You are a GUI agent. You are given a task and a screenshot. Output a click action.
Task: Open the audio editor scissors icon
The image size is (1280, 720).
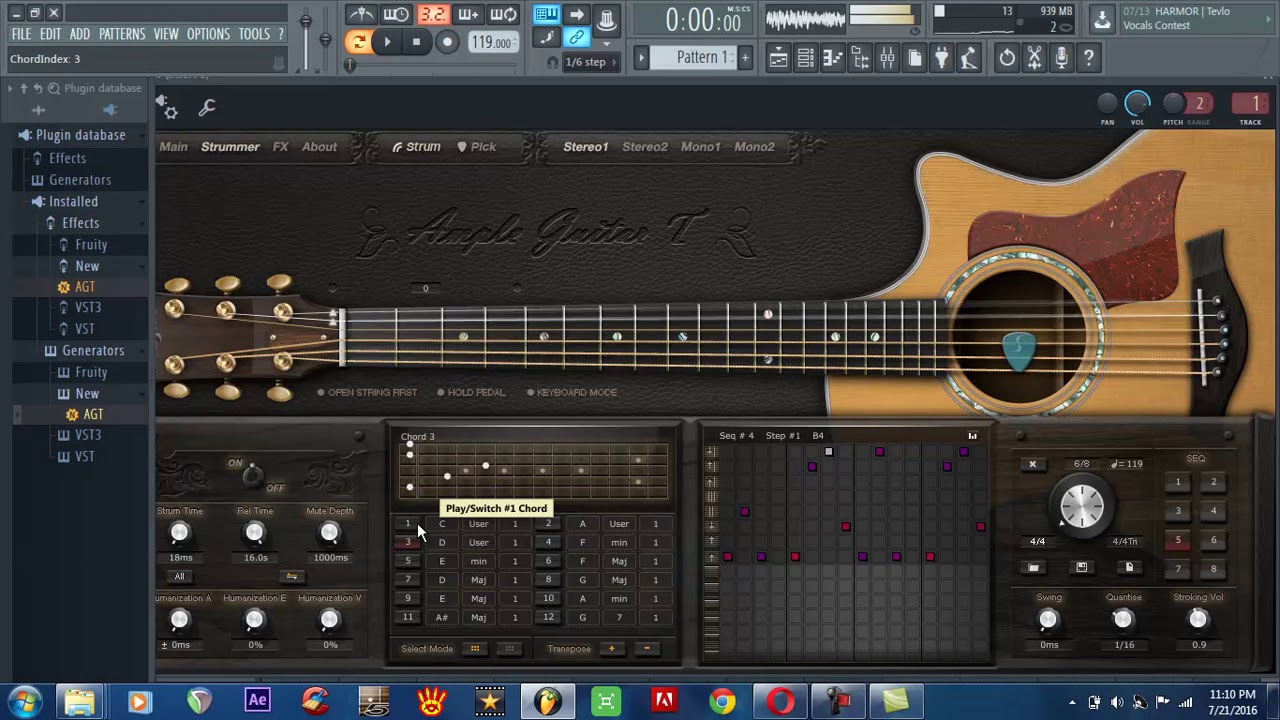click(x=1035, y=58)
